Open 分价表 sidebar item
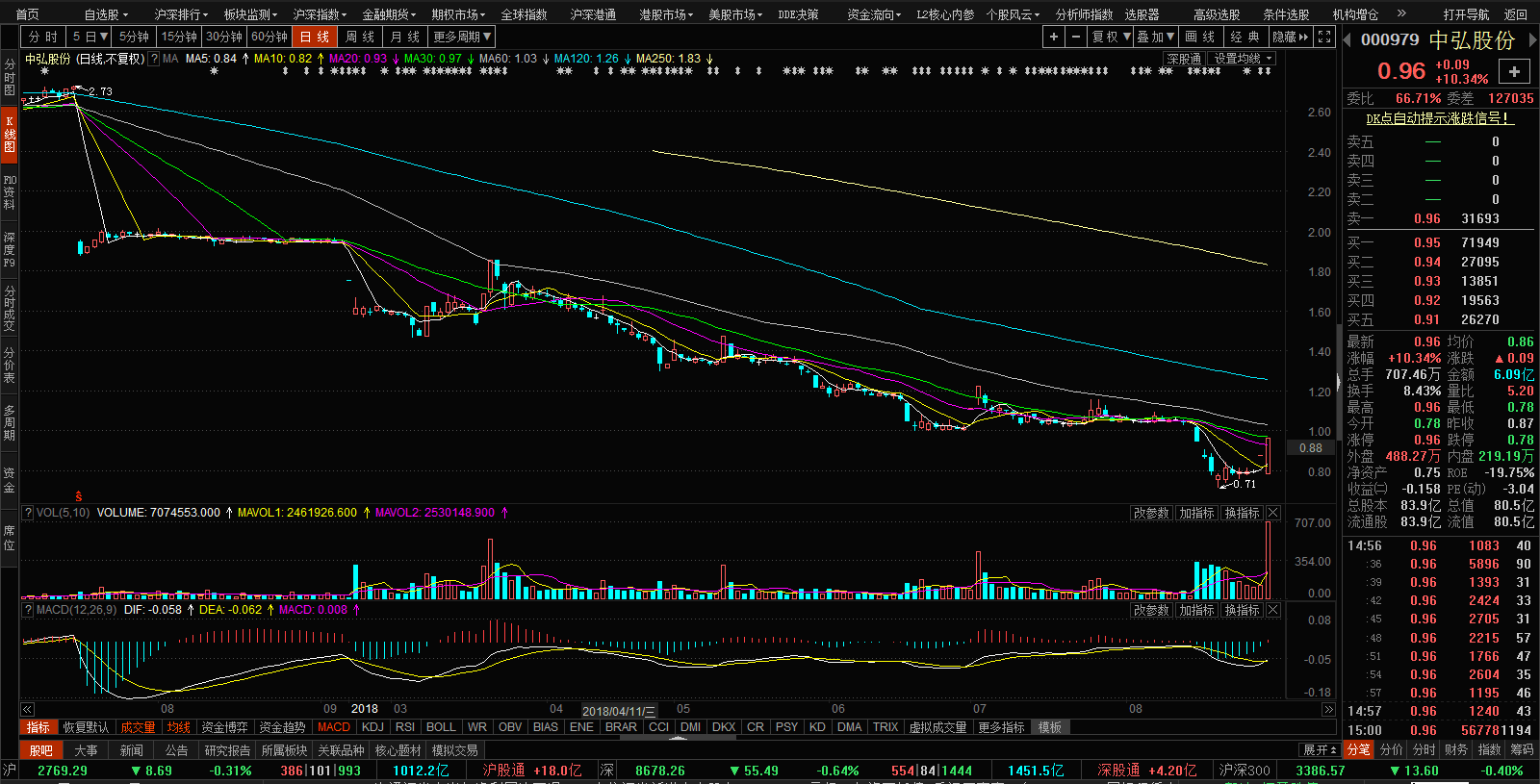 point(9,366)
